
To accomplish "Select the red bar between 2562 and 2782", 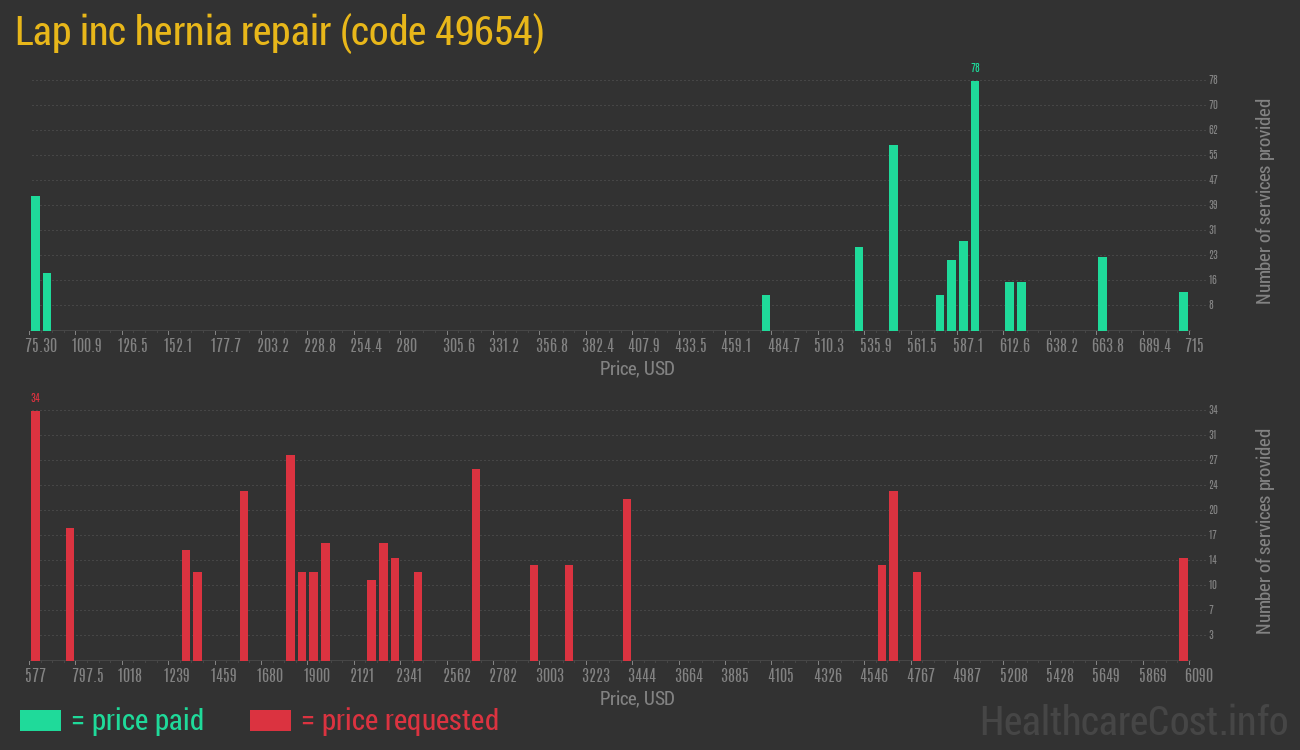I will click(x=476, y=565).
